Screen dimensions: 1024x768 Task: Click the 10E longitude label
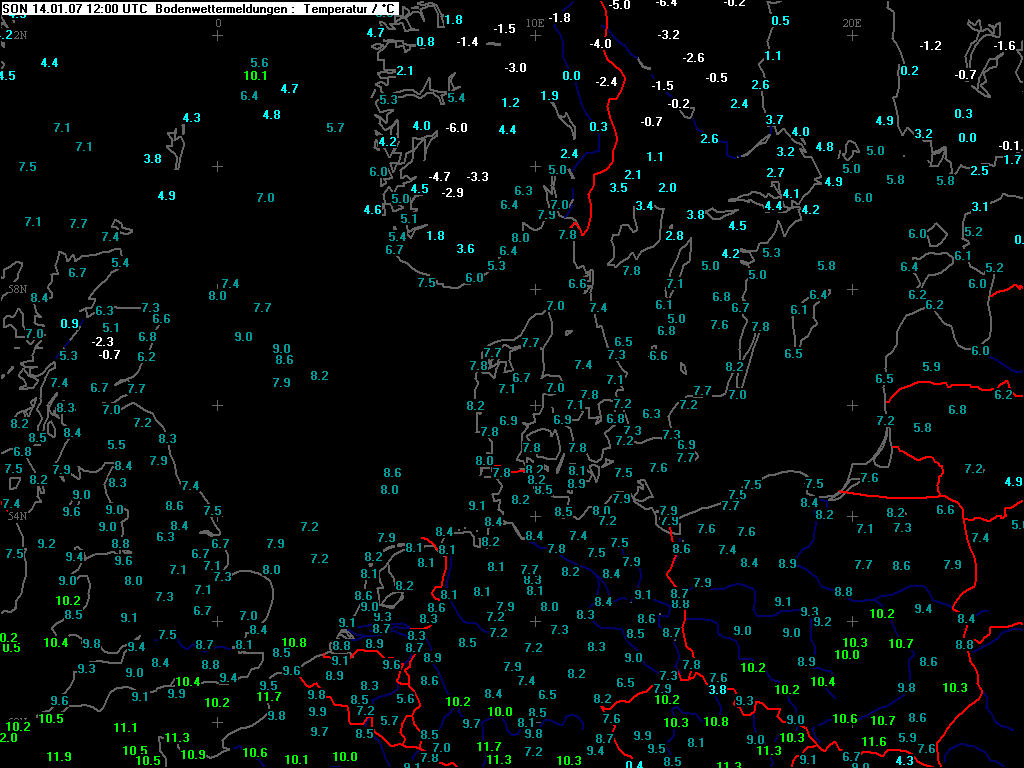pyautogui.click(x=535, y=22)
